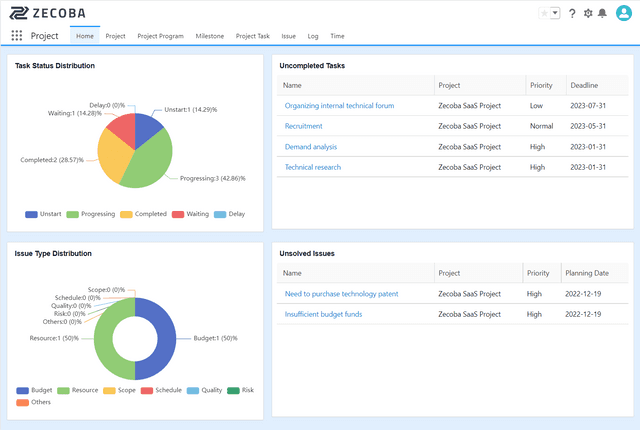640x430 pixels.
Task: Open the app launcher grid icon
Action: point(17,36)
